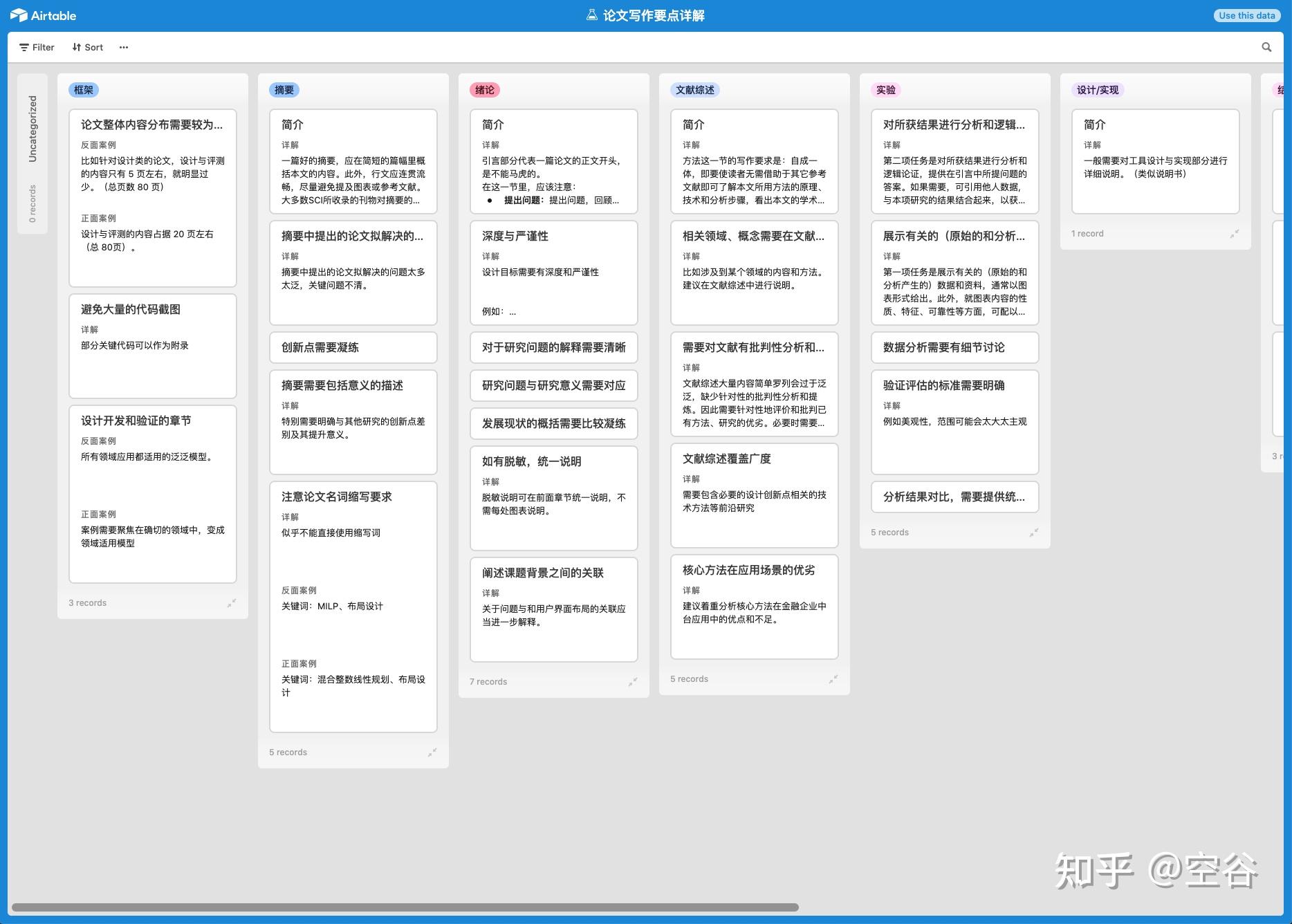This screenshot has height=924, width=1292.
Task: Click the expand arrow on the 绪论 column
Action: click(x=633, y=682)
